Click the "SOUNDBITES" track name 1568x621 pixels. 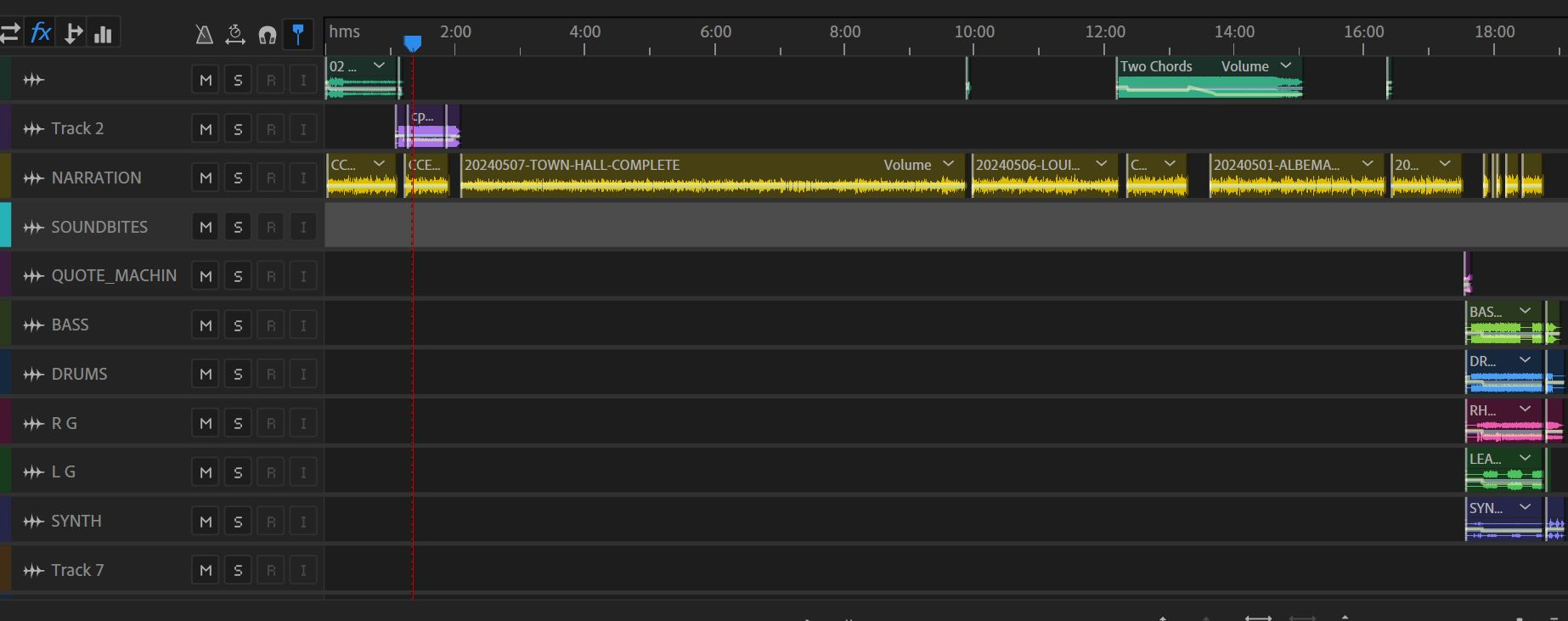click(99, 228)
